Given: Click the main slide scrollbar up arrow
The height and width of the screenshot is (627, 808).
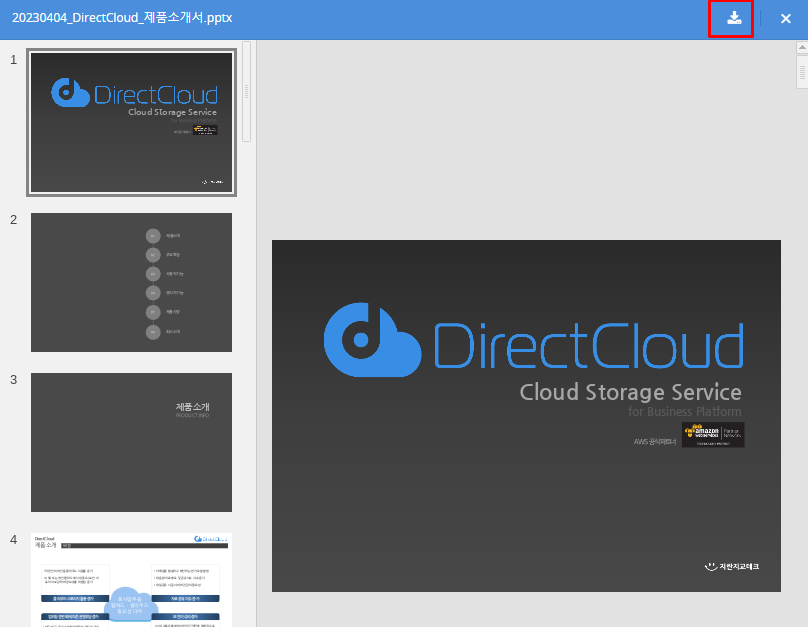Looking at the screenshot, I should click(802, 47).
